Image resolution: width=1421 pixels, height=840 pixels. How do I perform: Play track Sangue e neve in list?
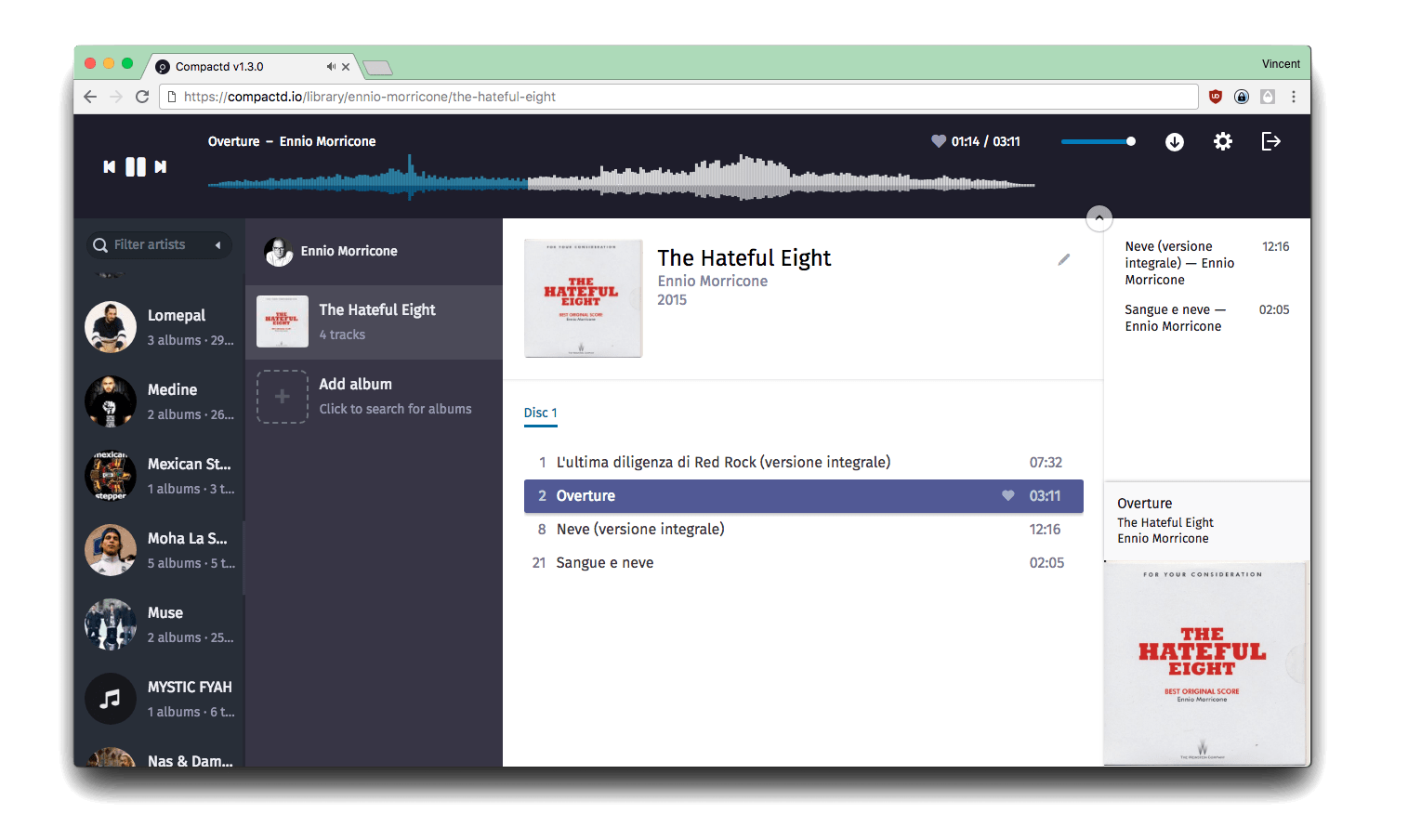click(804, 562)
